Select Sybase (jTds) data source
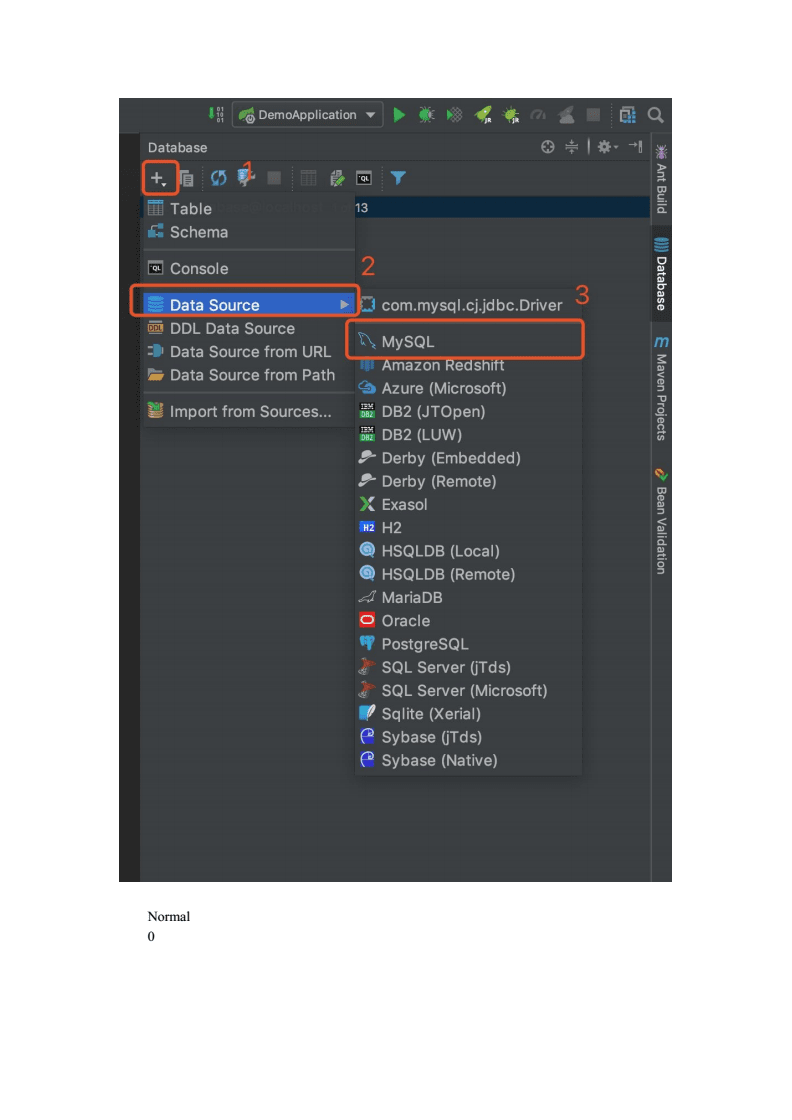Viewport: 792px width, 1120px height. pyautogui.click(x=468, y=736)
